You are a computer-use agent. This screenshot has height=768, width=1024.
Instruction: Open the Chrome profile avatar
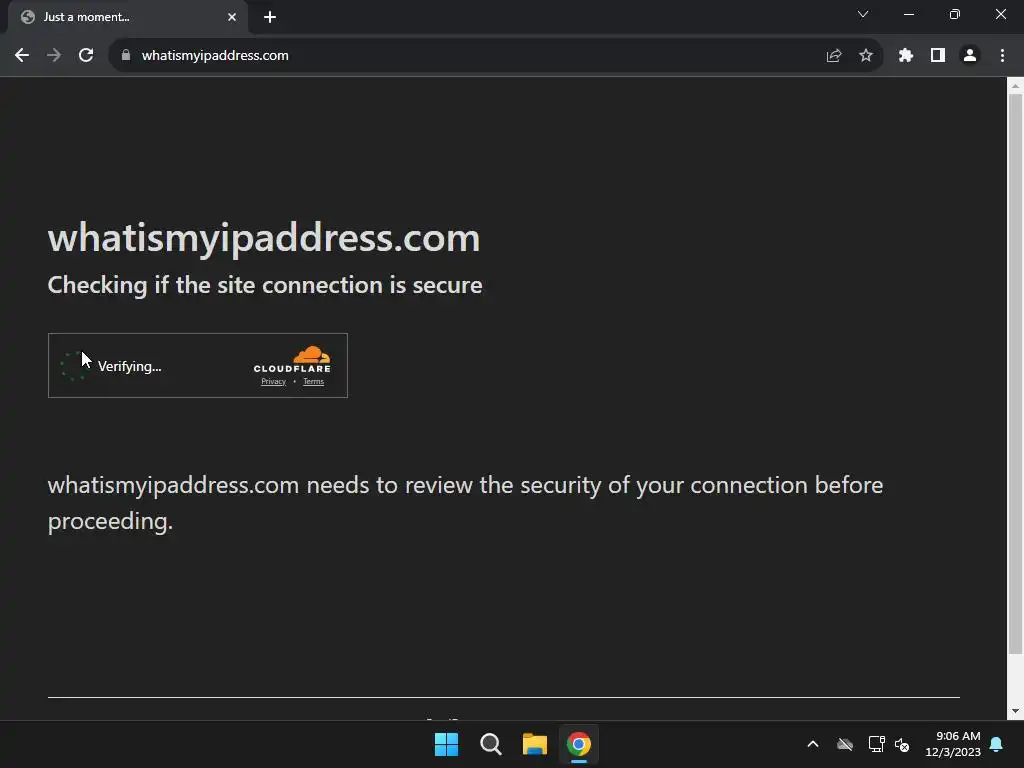pos(970,56)
